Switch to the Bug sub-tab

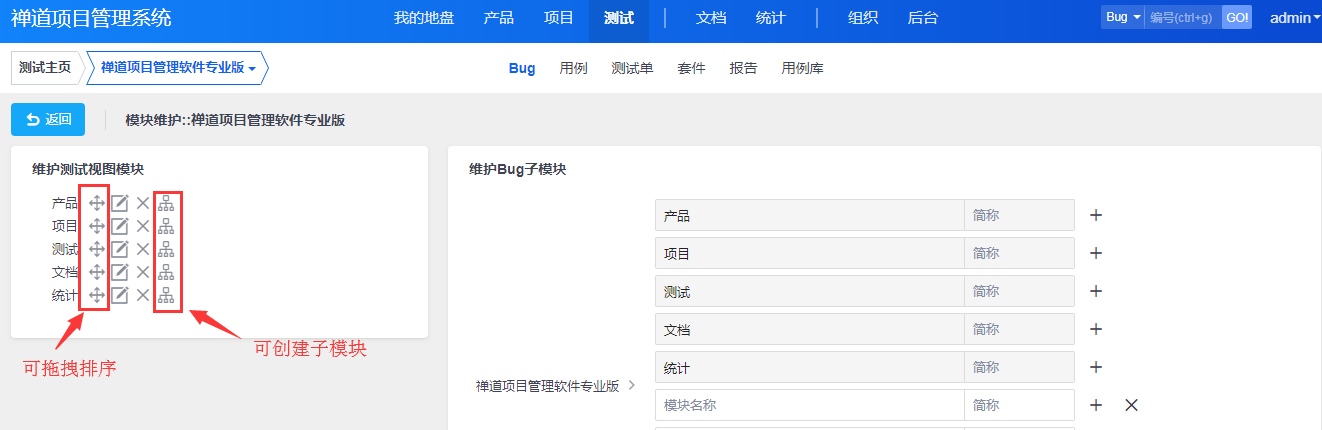(522, 68)
